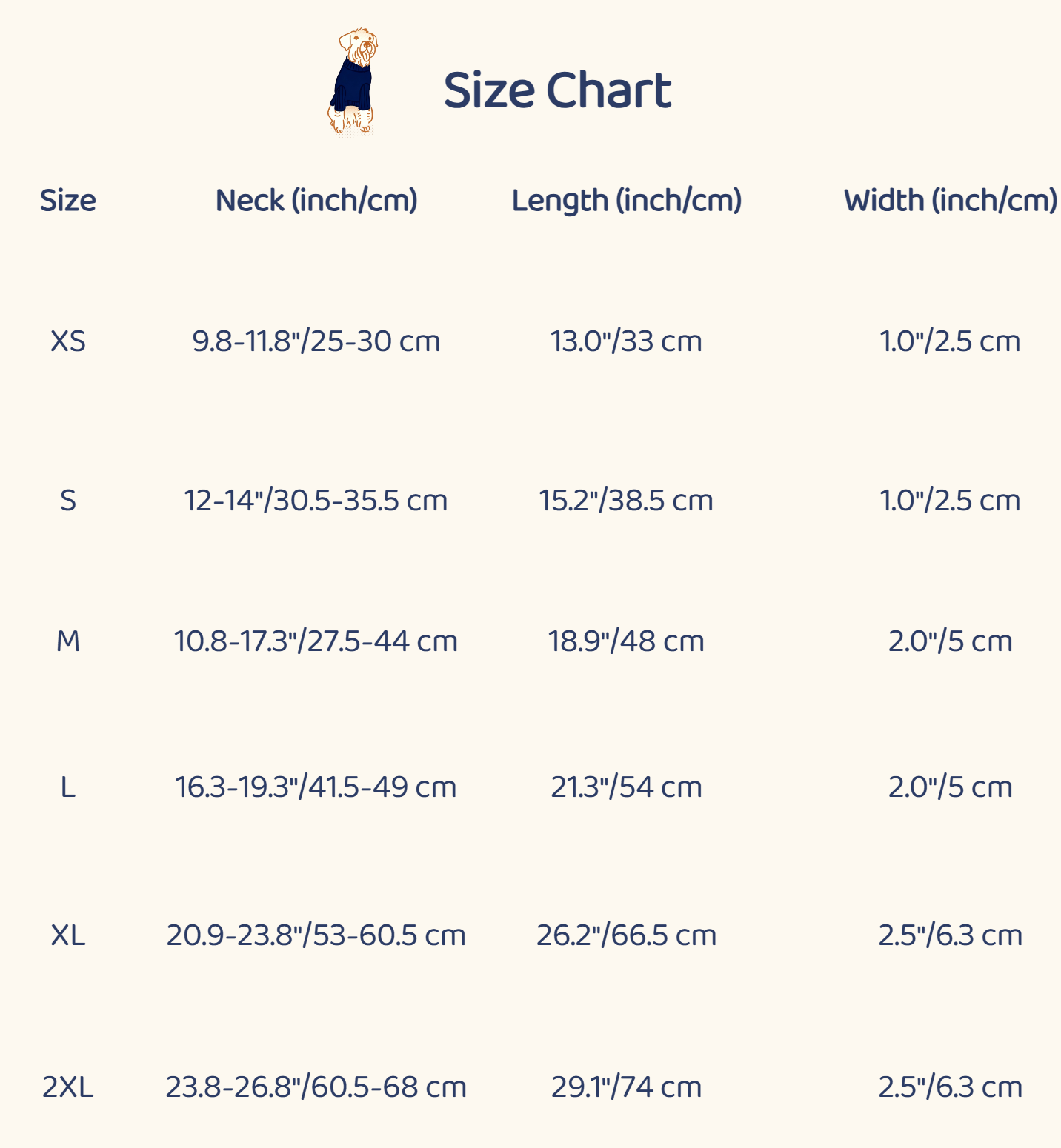
Task: Click the S neck value 12-14"/30.5-35.5 cm
Action: pos(316,501)
